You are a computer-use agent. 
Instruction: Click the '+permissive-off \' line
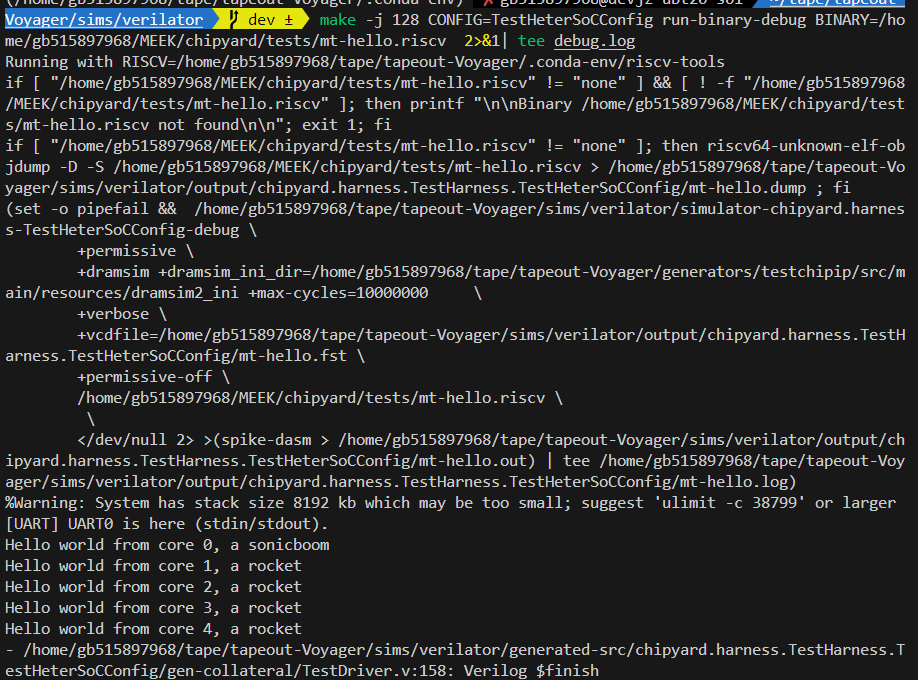pyautogui.click(x=153, y=377)
